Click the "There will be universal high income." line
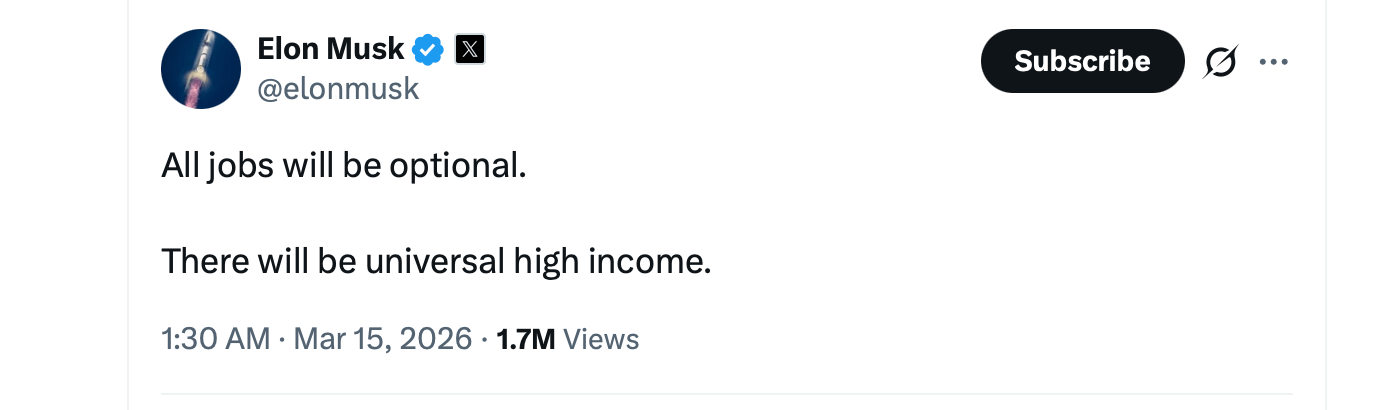 436,261
